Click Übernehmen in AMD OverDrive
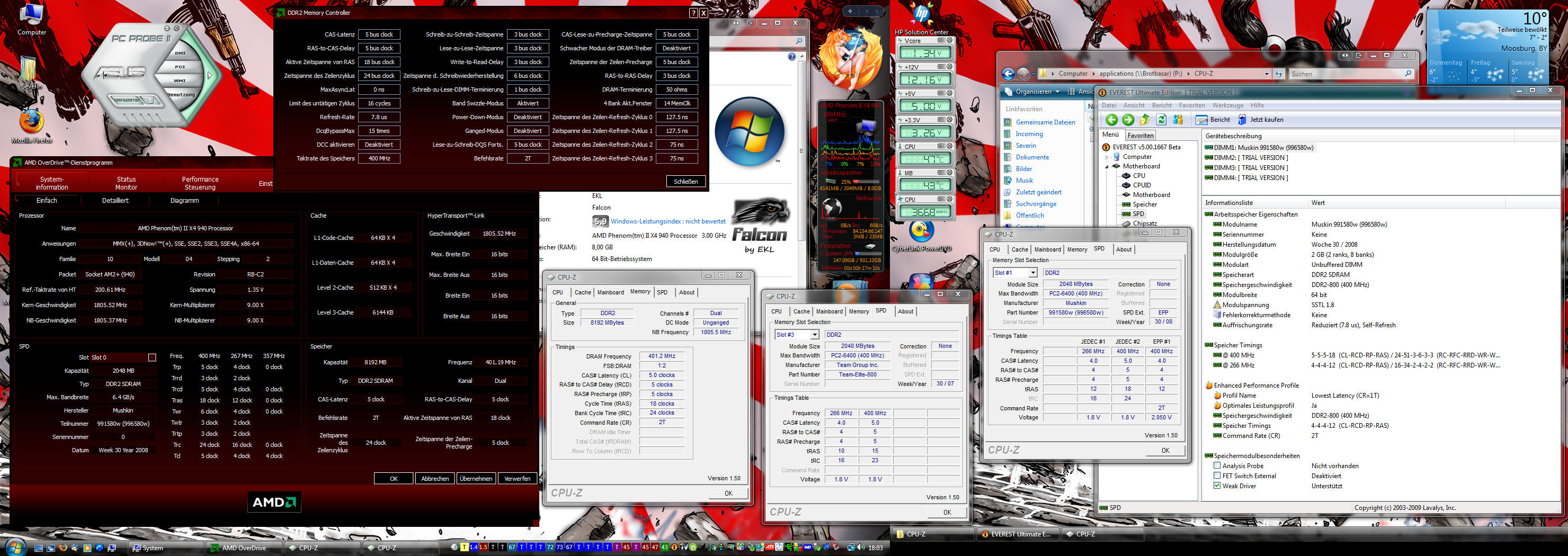1568x556 pixels. coord(475,479)
